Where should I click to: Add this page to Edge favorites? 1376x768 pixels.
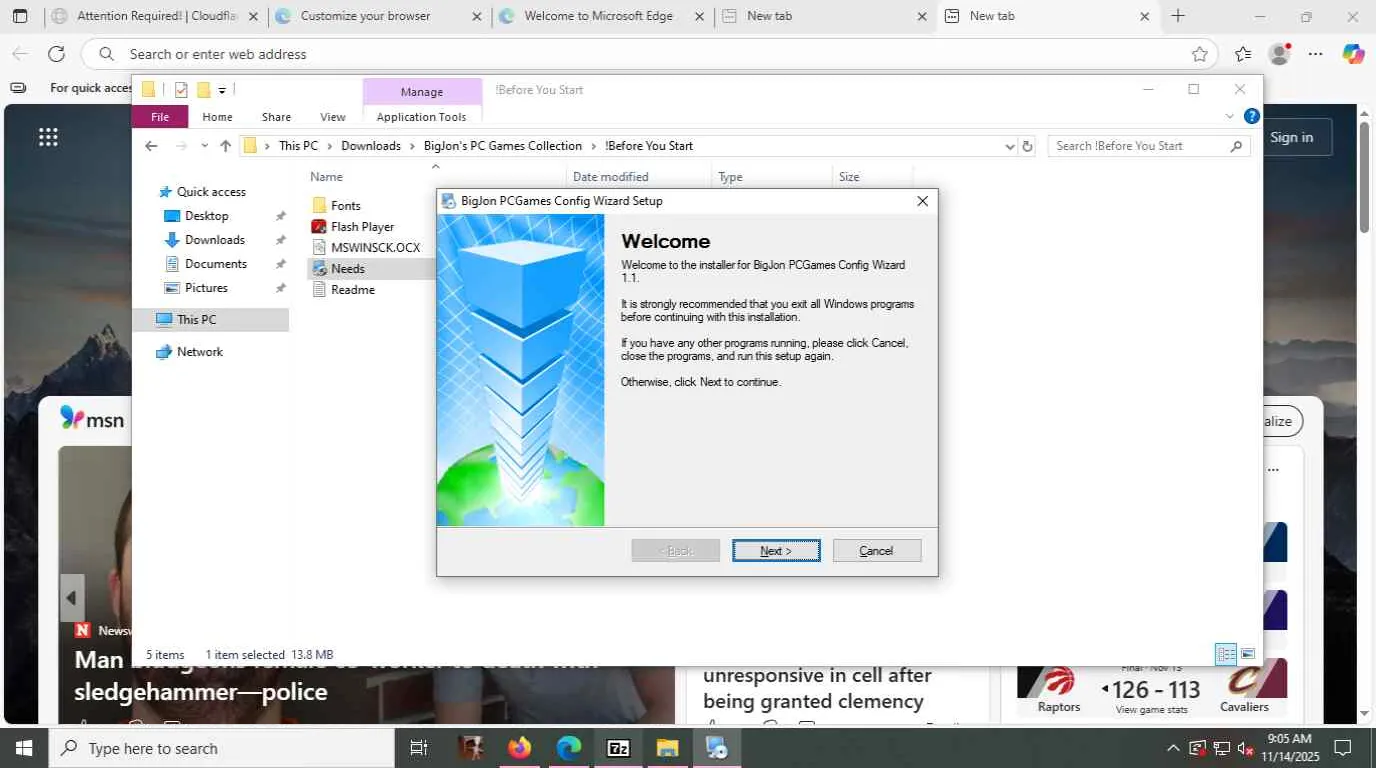click(1199, 54)
